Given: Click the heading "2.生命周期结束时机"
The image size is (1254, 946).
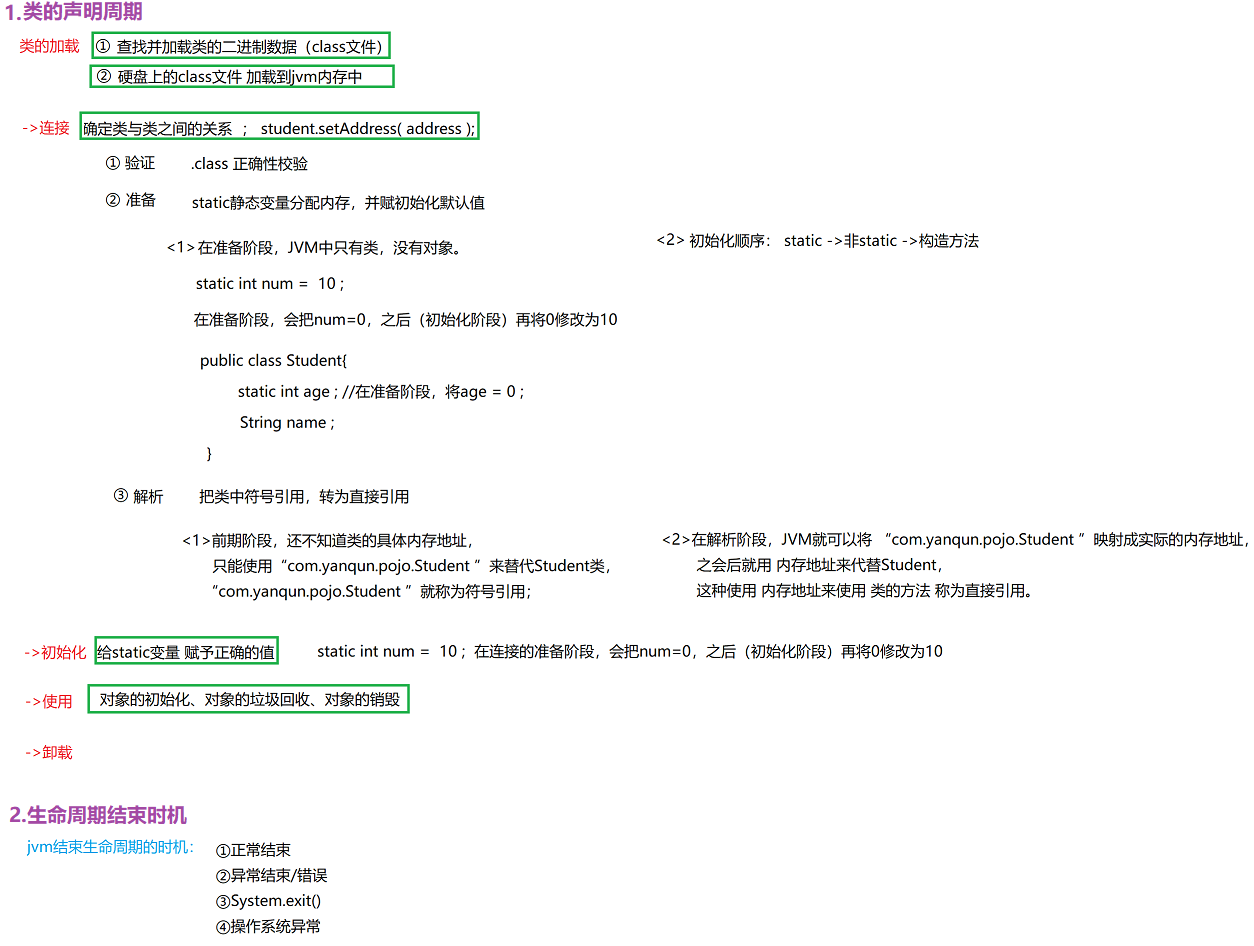Looking at the screenshot, I should coord(98,815).
